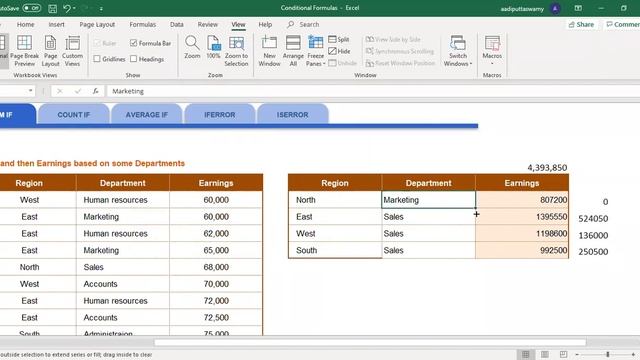Set zoom to 100%

(x=213, y=47)
